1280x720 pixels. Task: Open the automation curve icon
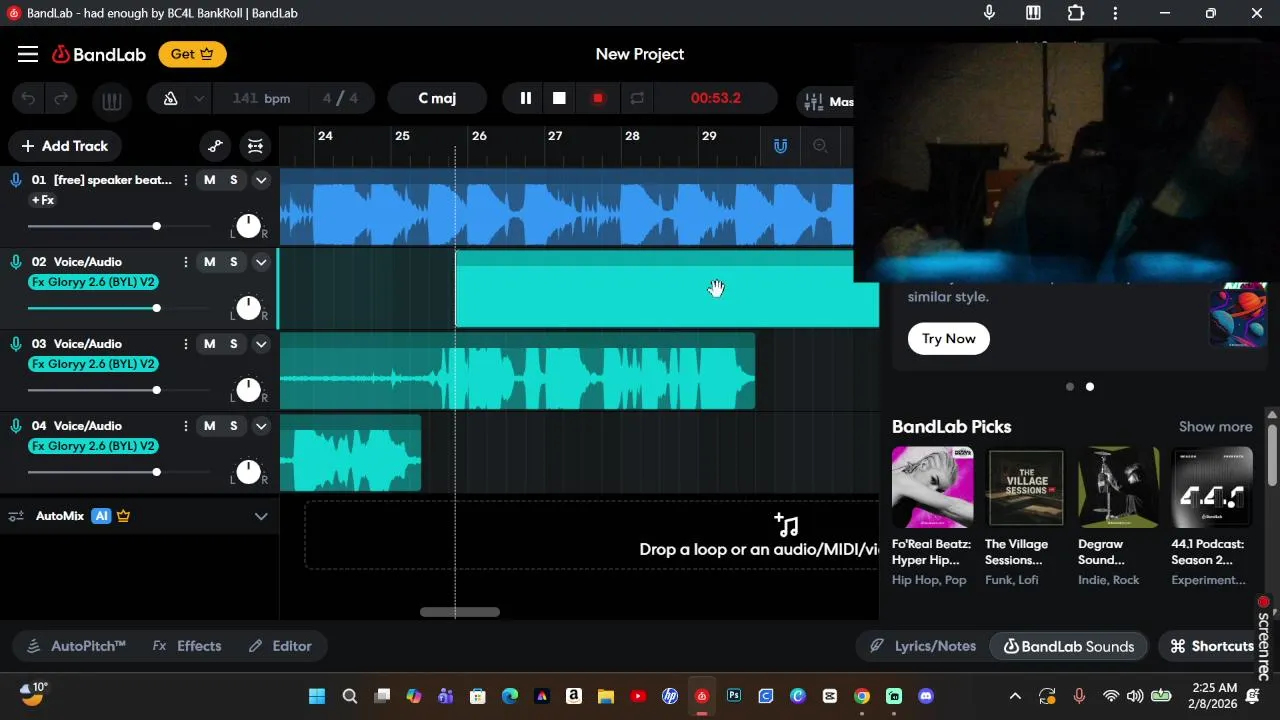pyautogui.click(x=215, y=146)
